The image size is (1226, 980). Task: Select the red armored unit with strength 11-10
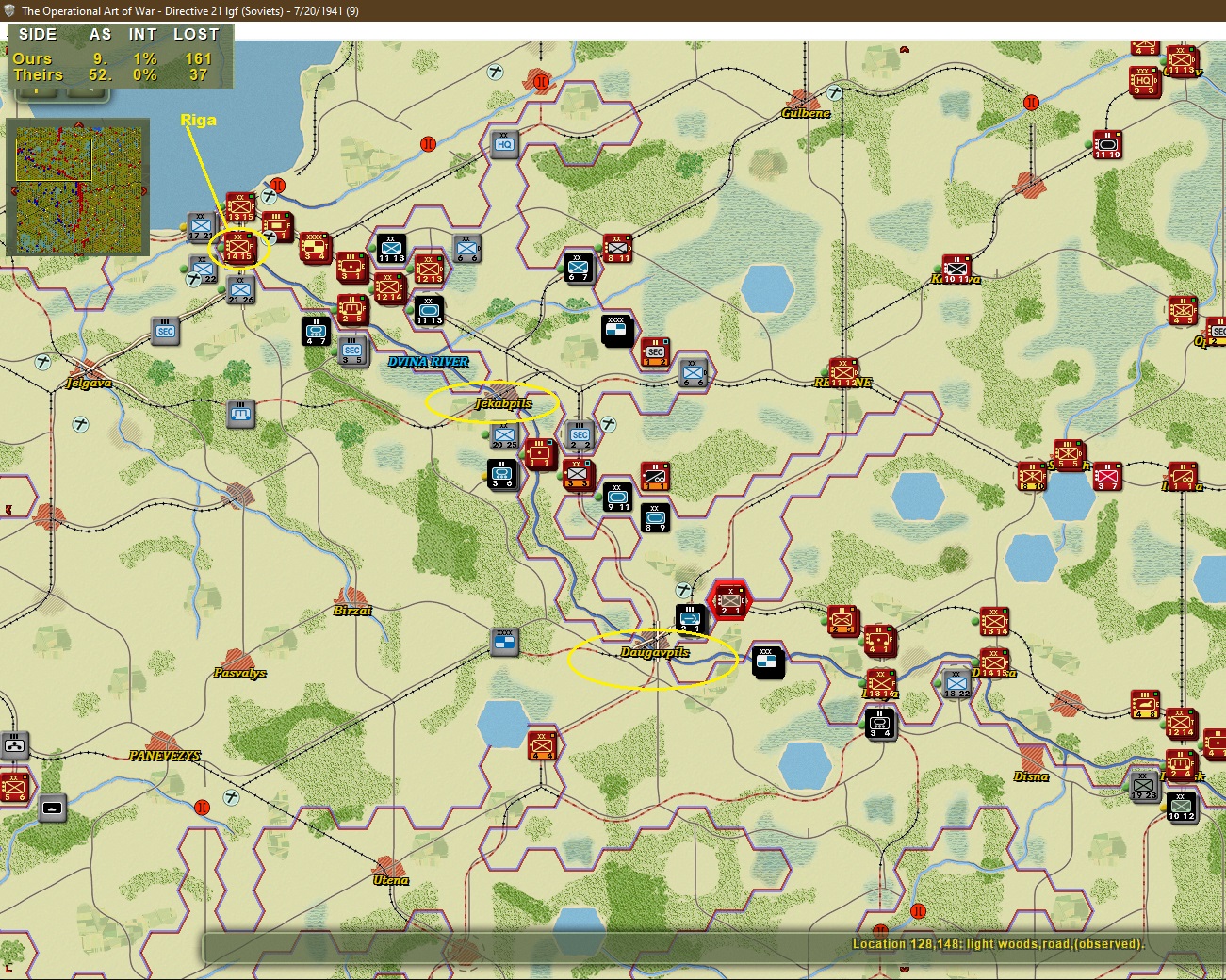pos(1106,144)
